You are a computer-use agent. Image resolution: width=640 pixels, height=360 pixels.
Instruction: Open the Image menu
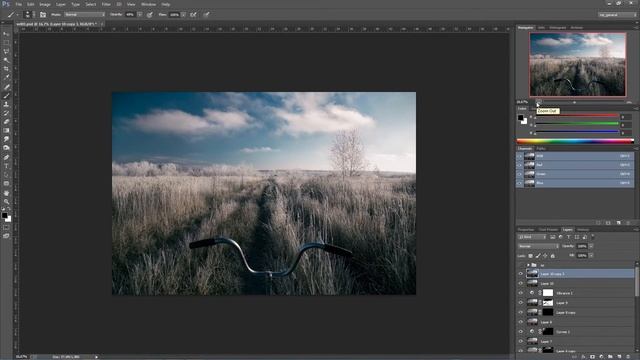coord(45,4)
